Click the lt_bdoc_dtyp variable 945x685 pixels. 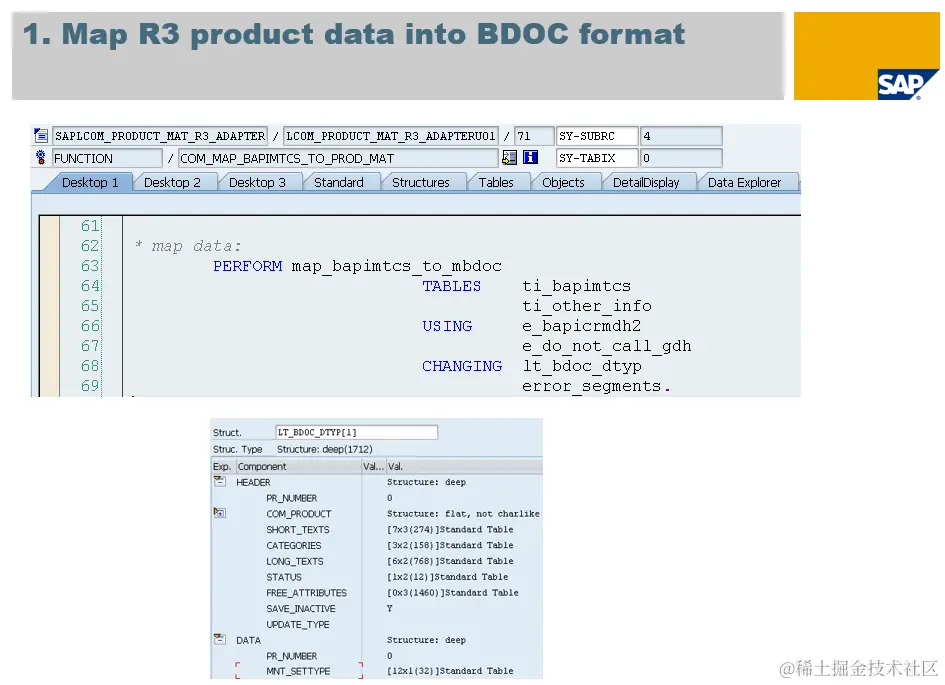[582, 366]
